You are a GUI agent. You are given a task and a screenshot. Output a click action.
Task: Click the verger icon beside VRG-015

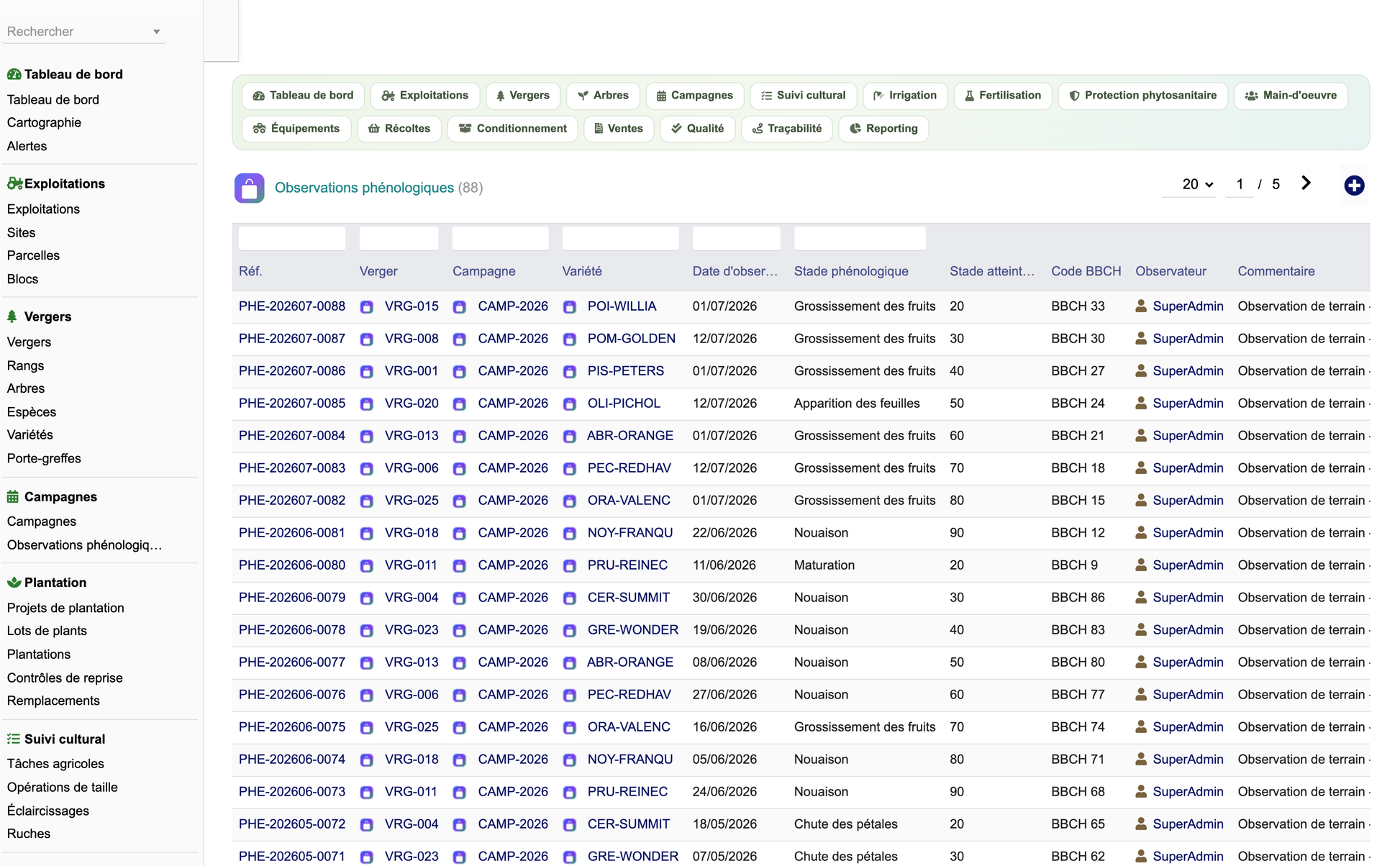click(x=367, y=307)
